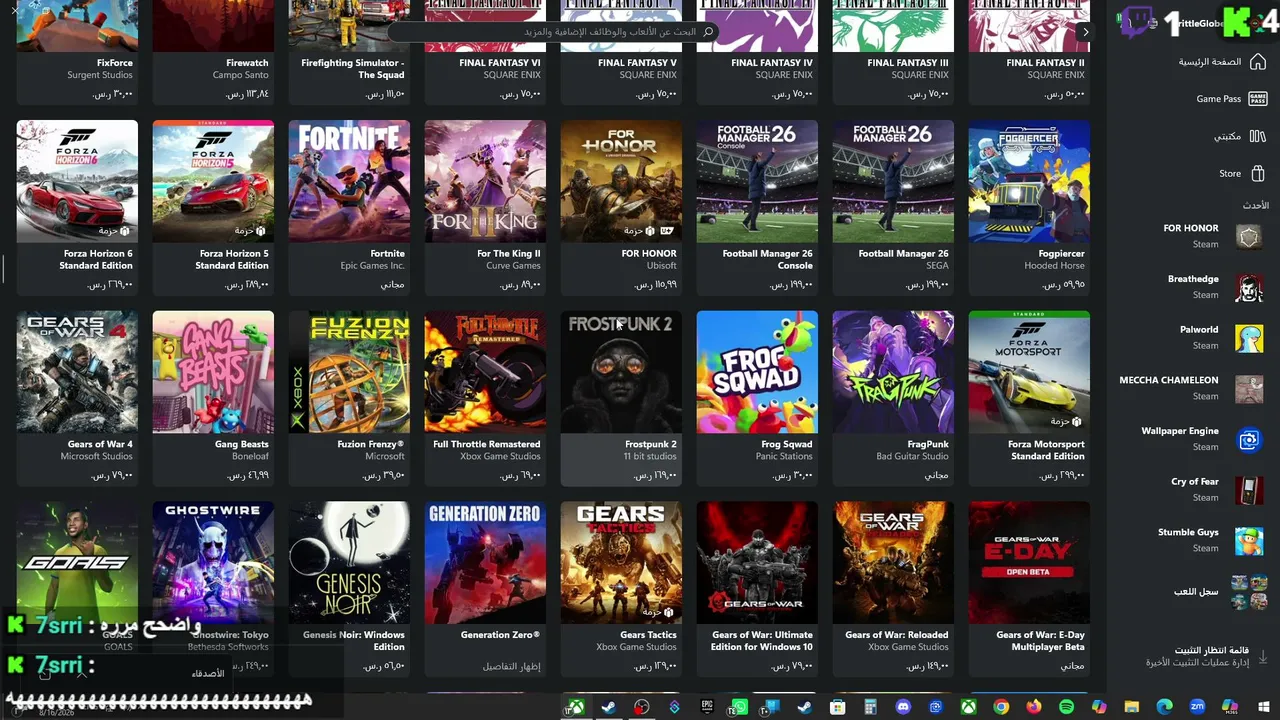Open the FINAL FANTASY IV card

(x=757, y=50)
